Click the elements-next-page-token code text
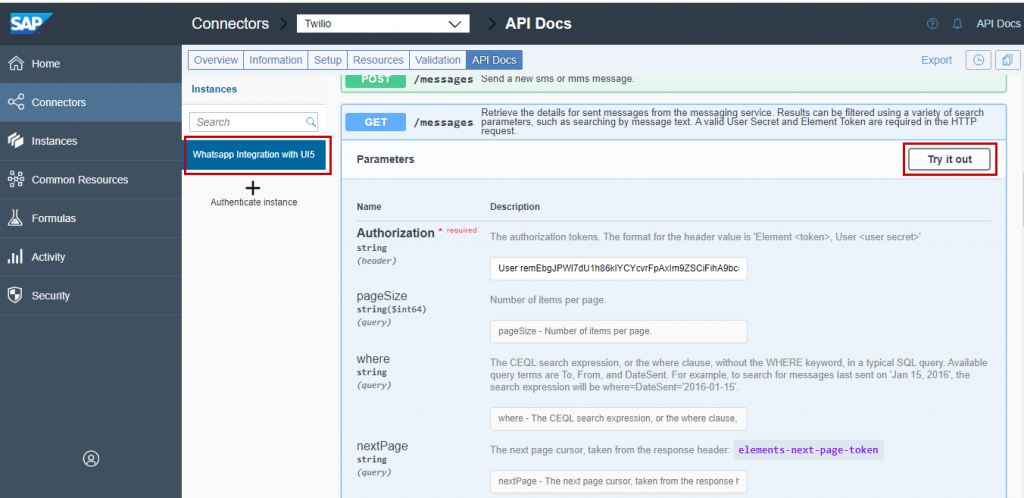The image size is (1024, 498). [809, 450]
